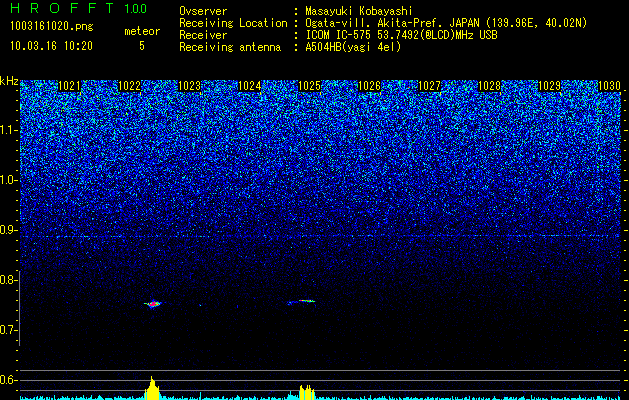Image resolution: width=629 pixels, height=400 pixels.
Task: Click the 'Receiver' field label
Action: (203, 35)
